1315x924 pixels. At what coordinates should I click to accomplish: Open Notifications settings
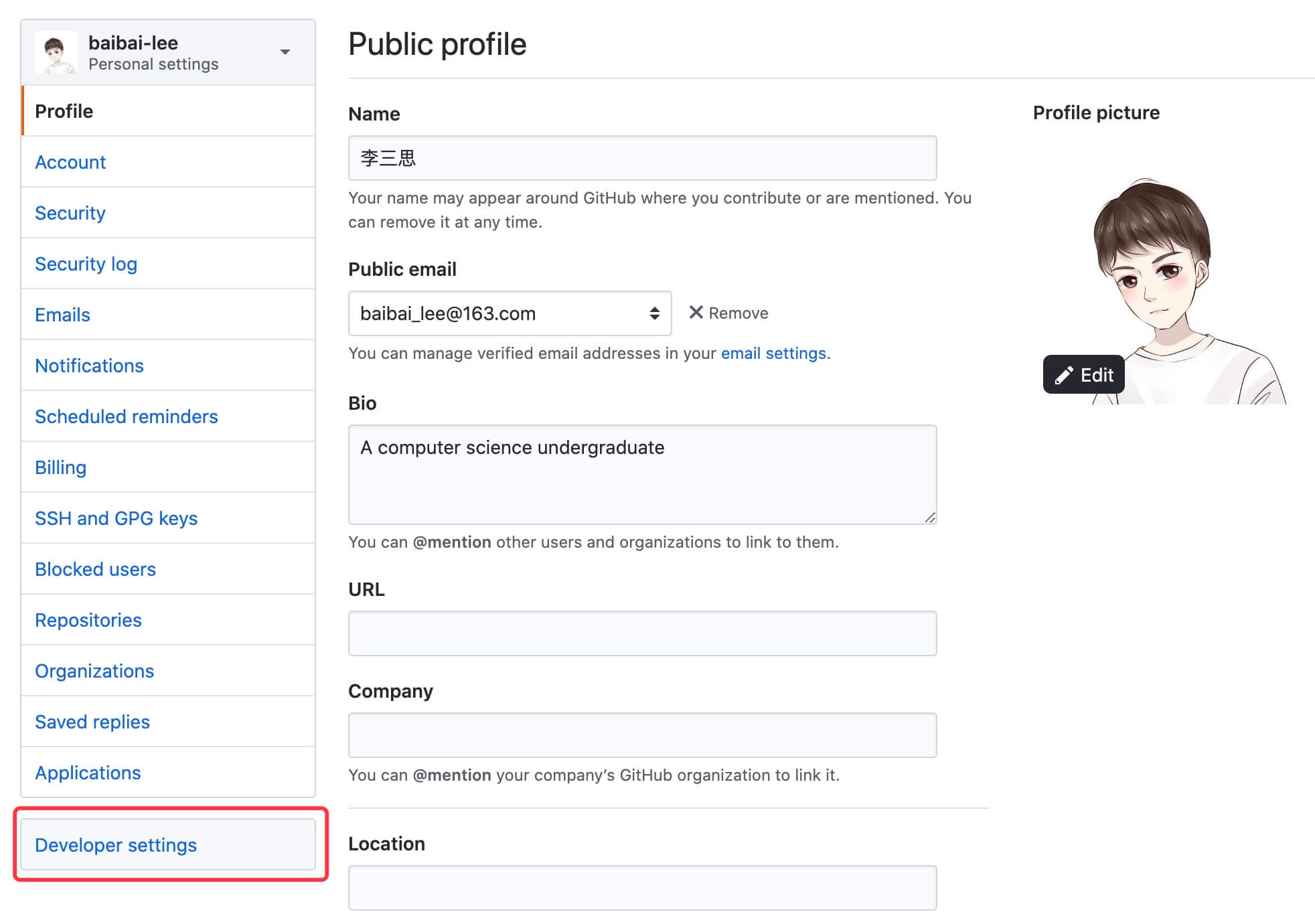tap(89, 366)
